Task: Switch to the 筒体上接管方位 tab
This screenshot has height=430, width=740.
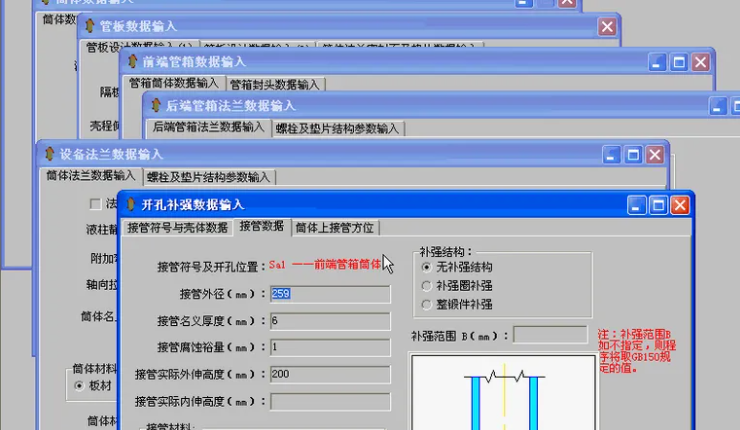Action: pyautogui.click(x=335, y=228)
